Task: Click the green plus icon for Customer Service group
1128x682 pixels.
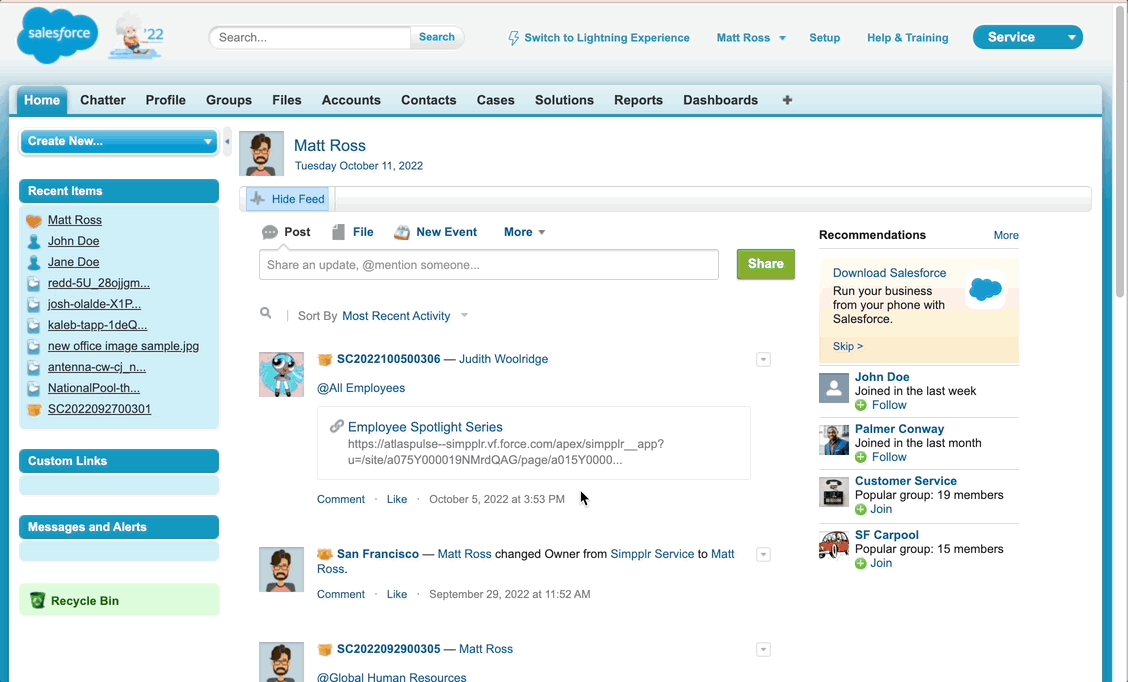Action: point(860,509)
